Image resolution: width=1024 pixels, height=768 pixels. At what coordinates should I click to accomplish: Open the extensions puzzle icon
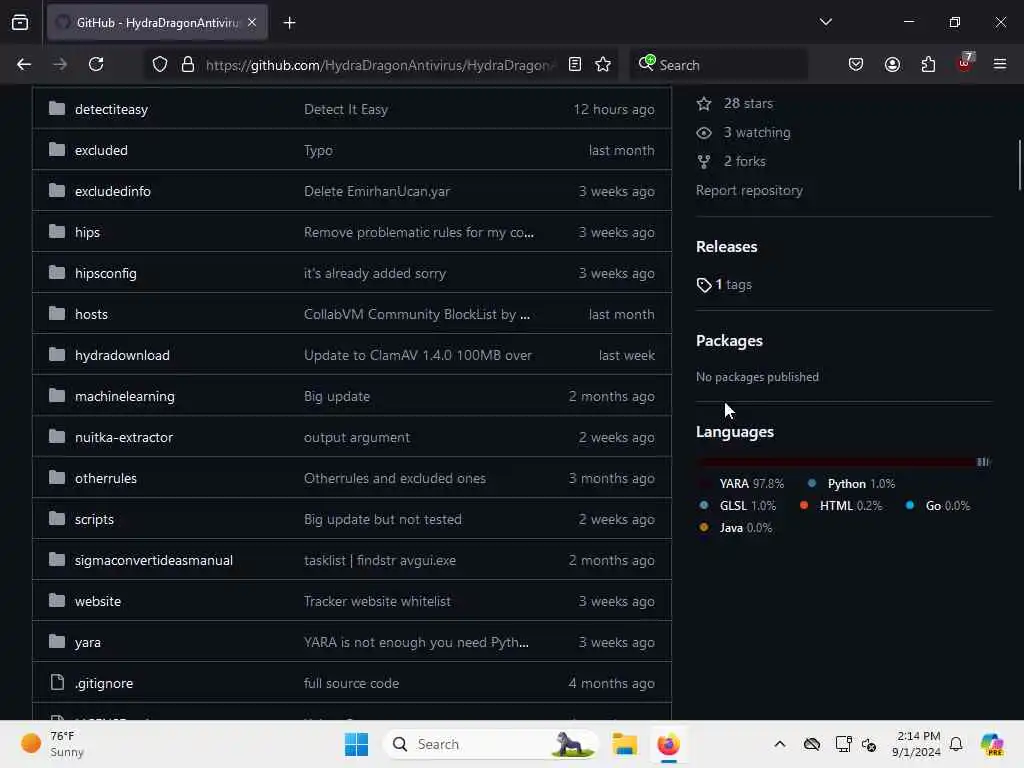pos(928,64)
